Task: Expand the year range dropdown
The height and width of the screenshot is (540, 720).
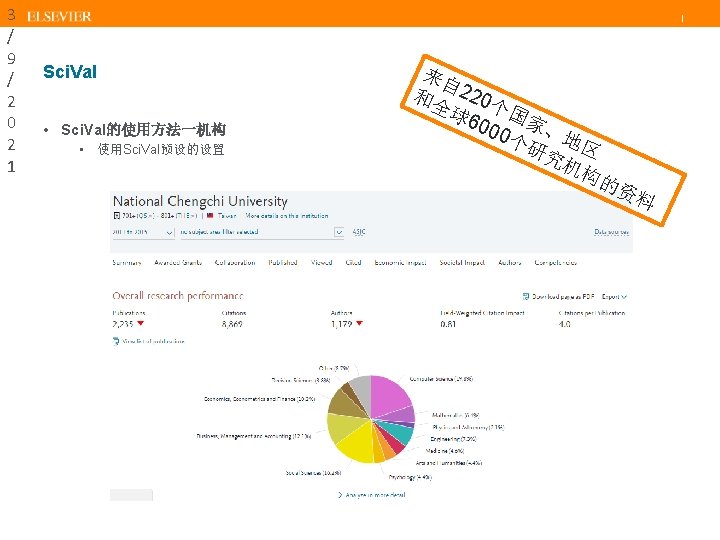Action: 143,232
